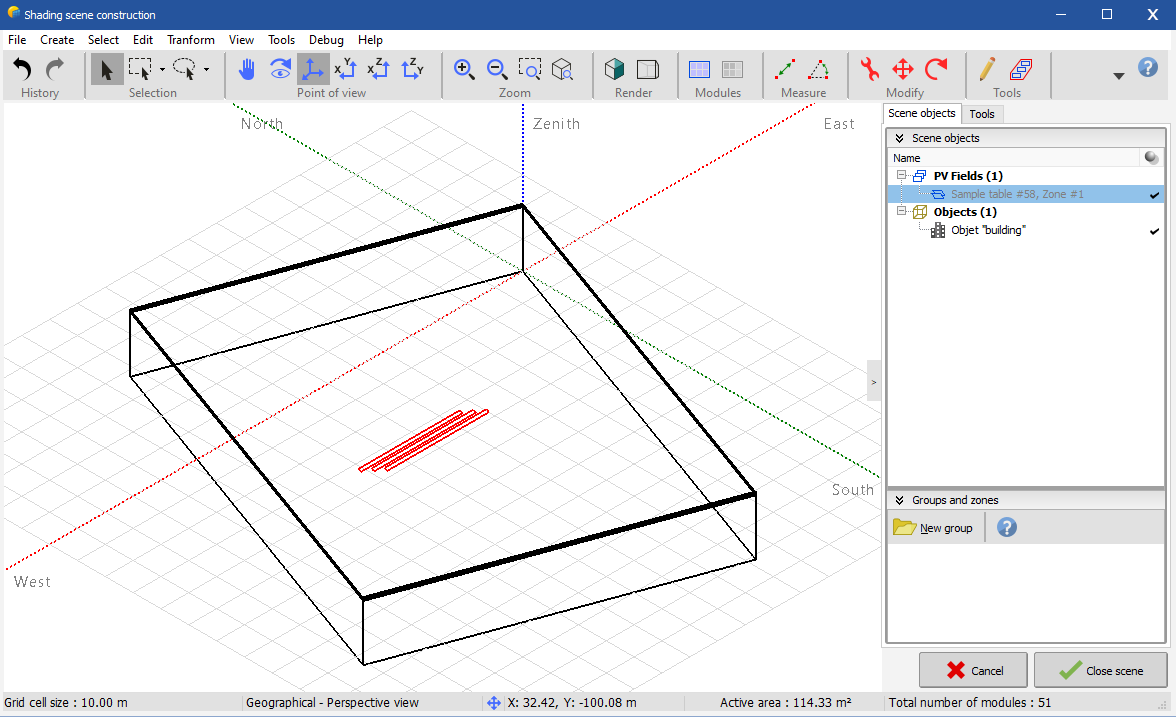This screenshot has width=1176, height=717.
Task: Open the Tools menu
Action: coord(281,40)
